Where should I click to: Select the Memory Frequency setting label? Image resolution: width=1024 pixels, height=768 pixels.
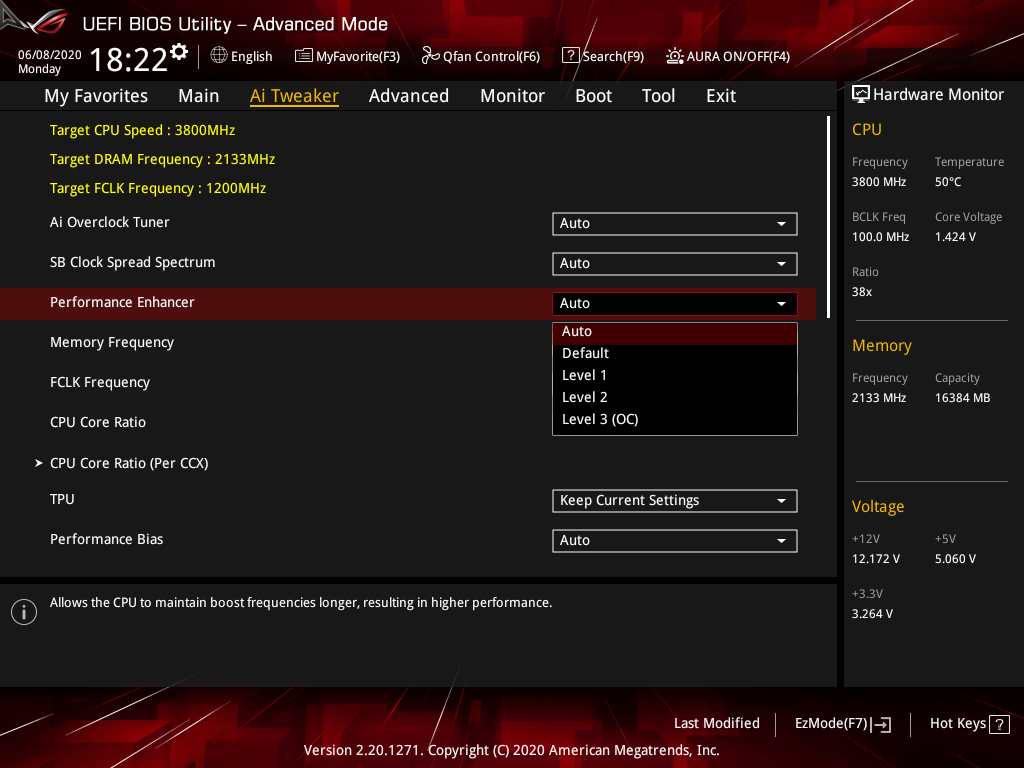[x=112, y=343]
